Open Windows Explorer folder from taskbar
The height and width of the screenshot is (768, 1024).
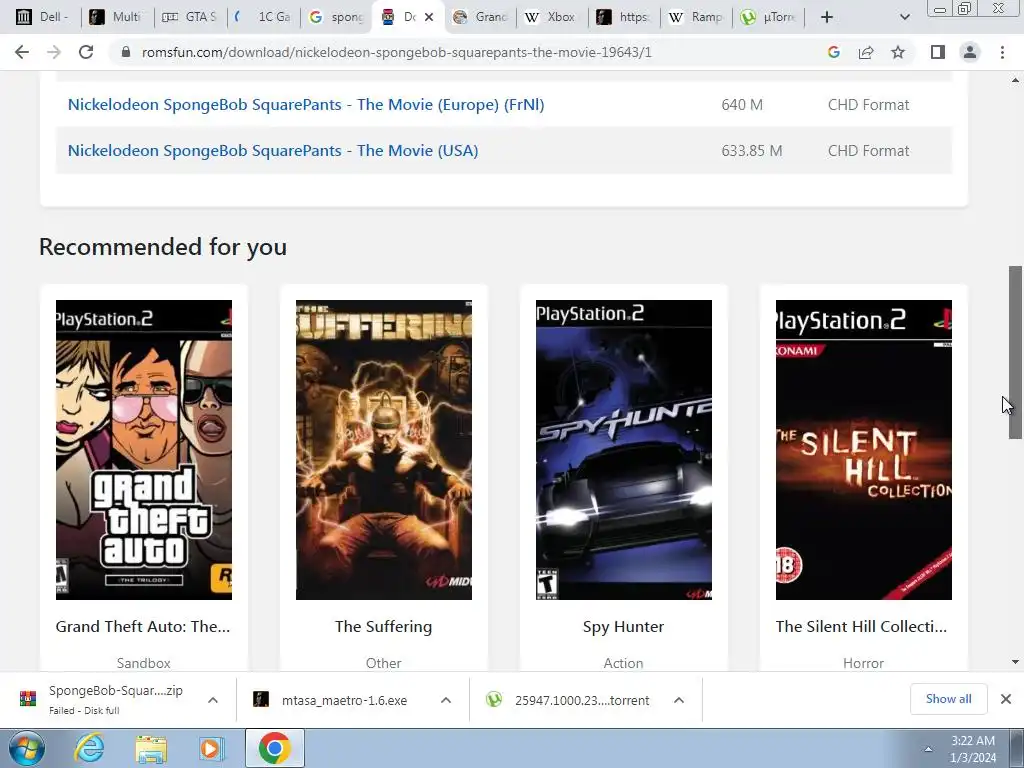click(x=151, y=748)
